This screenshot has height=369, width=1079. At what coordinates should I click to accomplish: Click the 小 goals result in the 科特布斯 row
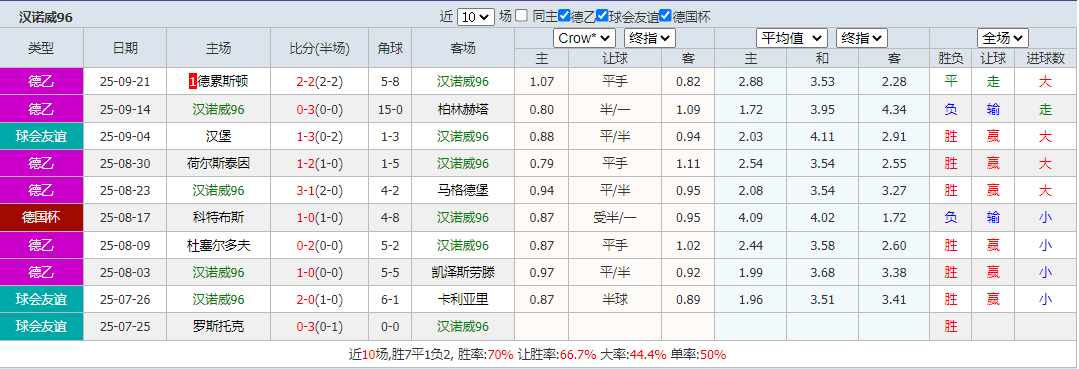tap(1045, 218)
